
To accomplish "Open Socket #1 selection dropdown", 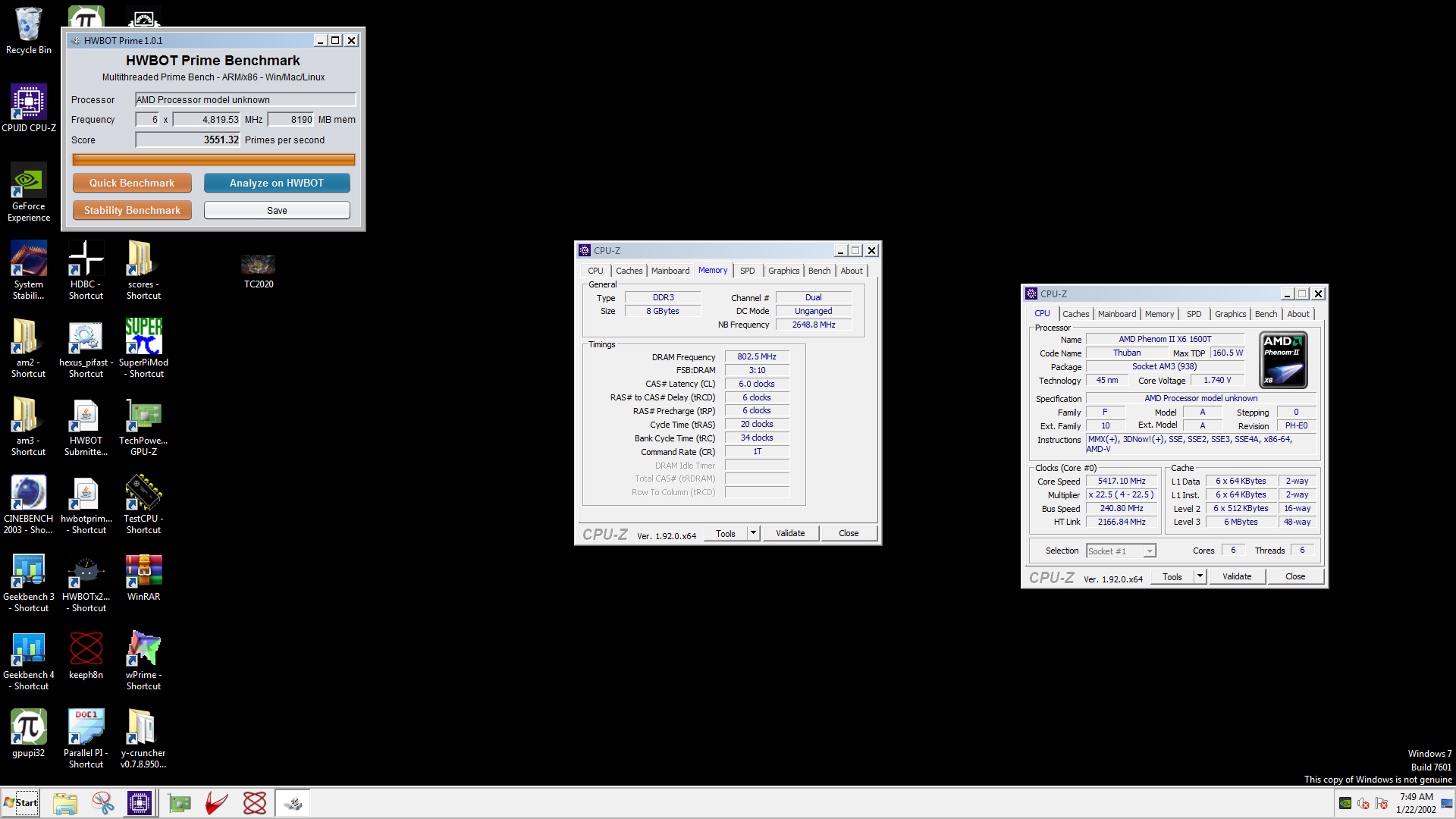I will point(1121,551).
